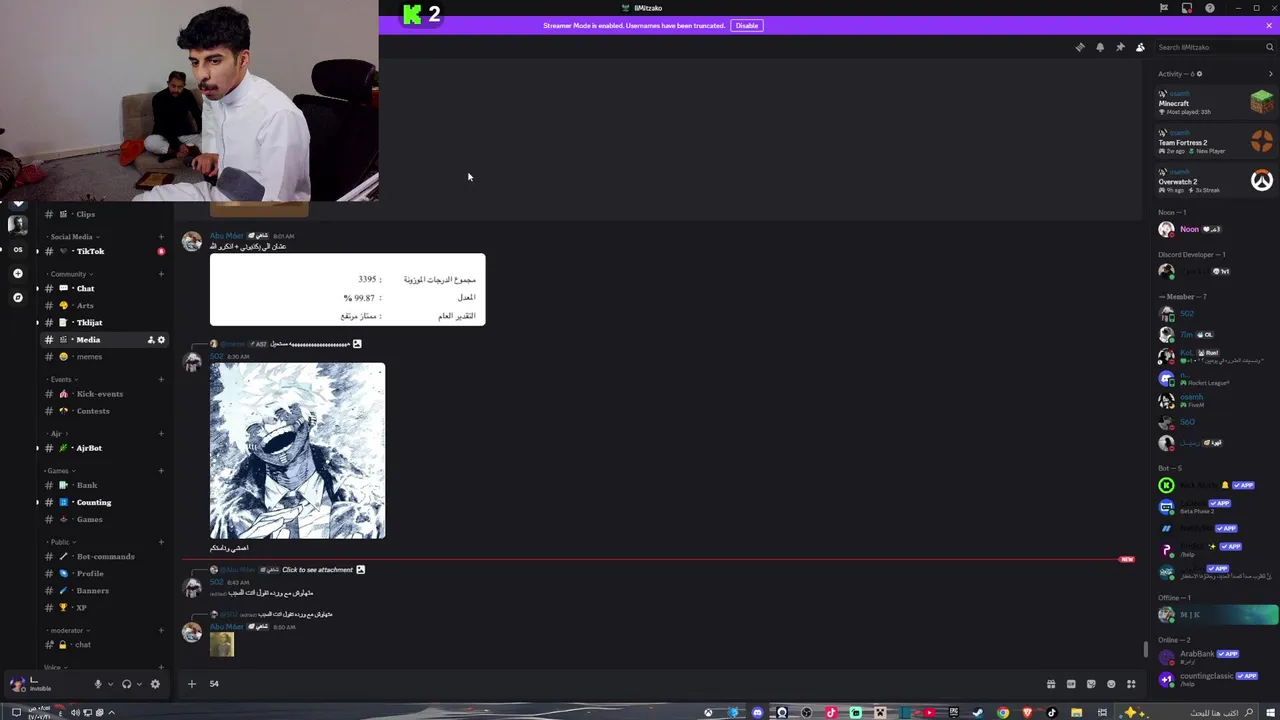
Task: Collapse the moderator category
Action: pyautogui.click(x=67, y=630)
